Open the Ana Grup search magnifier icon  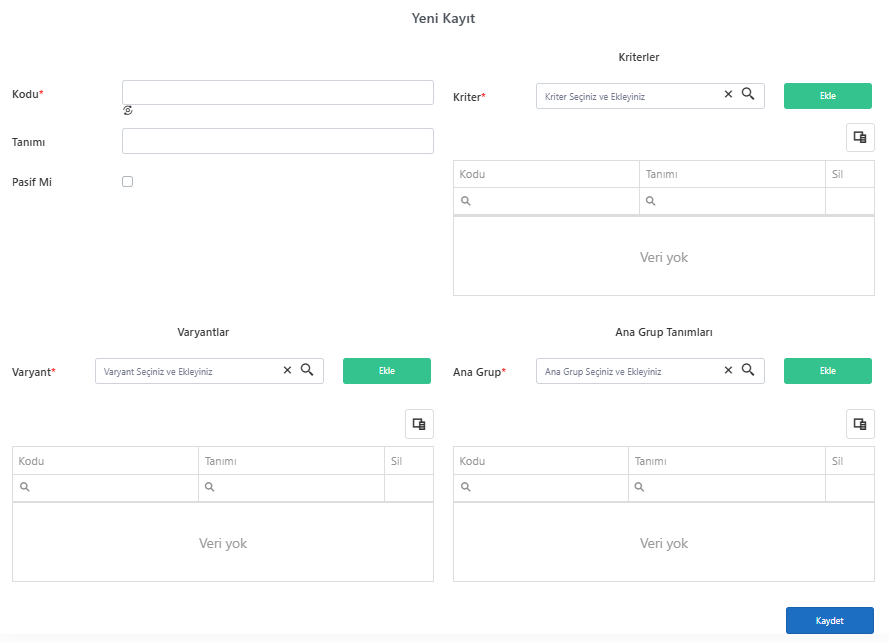point(748,370)
